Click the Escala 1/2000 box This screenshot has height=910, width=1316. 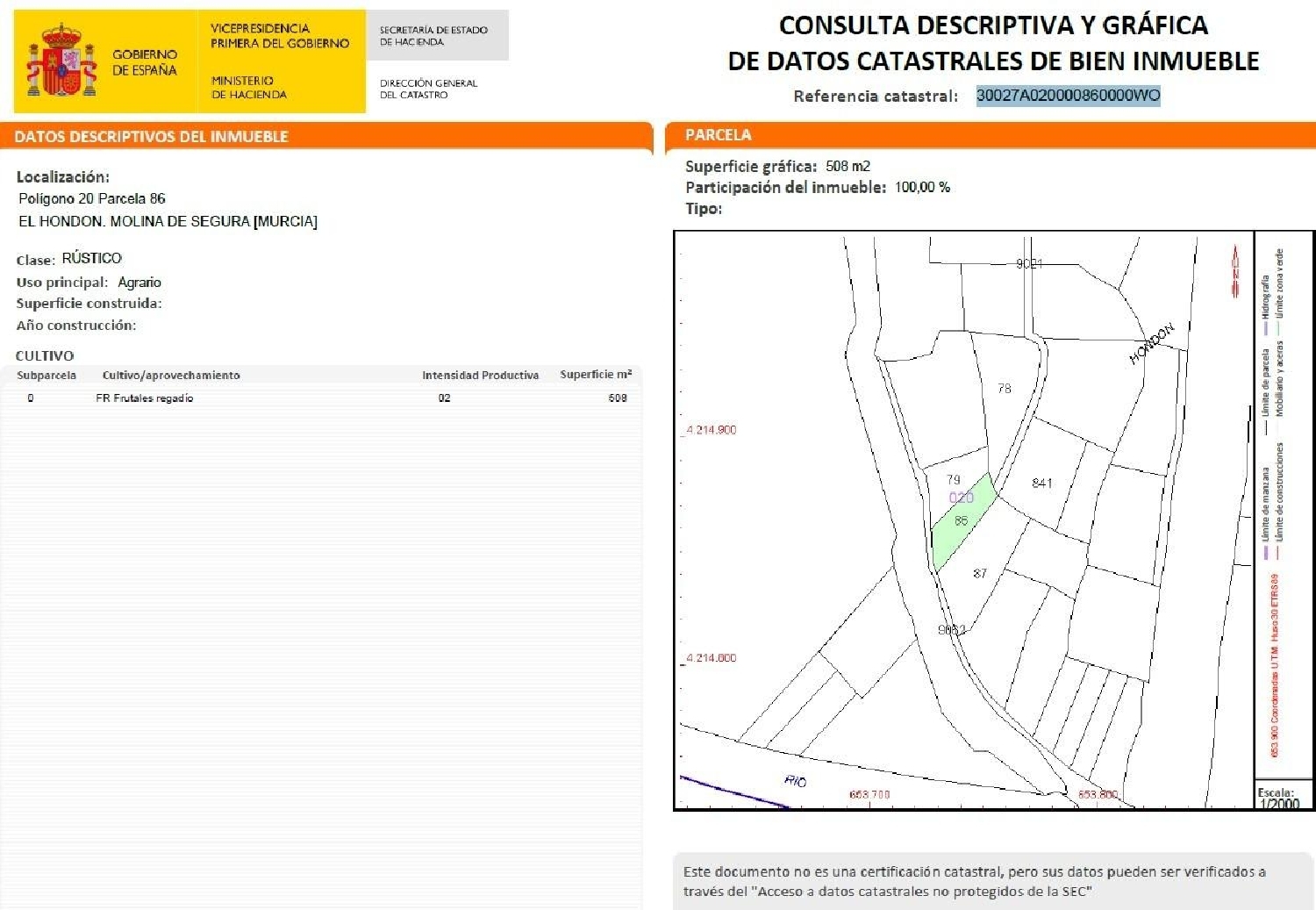1283,797
